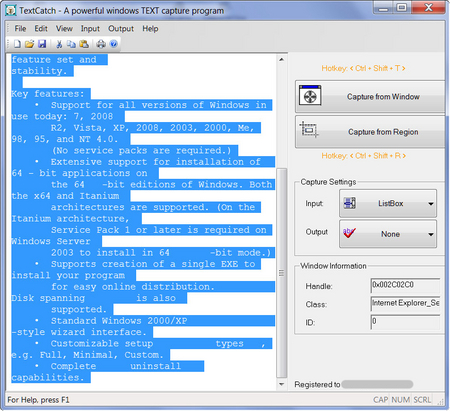This screenshot has width=450, height=411.
Task: Cut selection with the scissors icon
Action: pyautogui.click(x=59, y=44)
